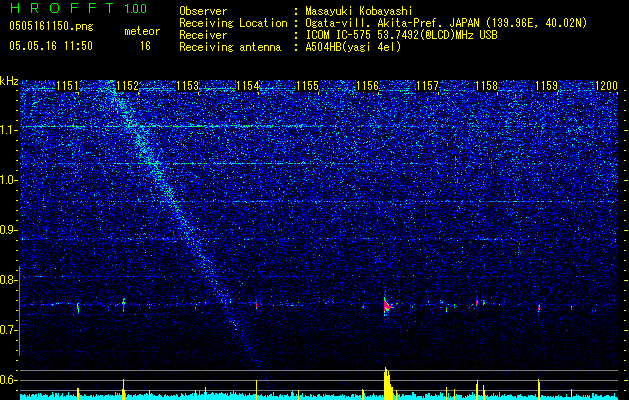The width and height of the screenshot is (629, 400).
Task: Select the A504HB(yagi 4el) antenna text
Action: 353,47
